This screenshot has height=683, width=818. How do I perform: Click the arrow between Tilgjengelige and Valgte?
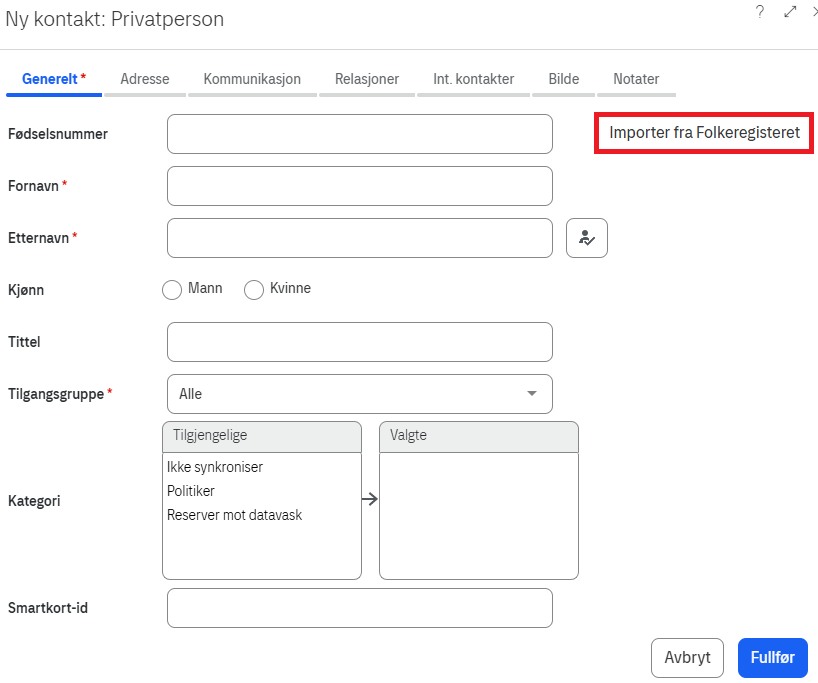pos(370,499)
